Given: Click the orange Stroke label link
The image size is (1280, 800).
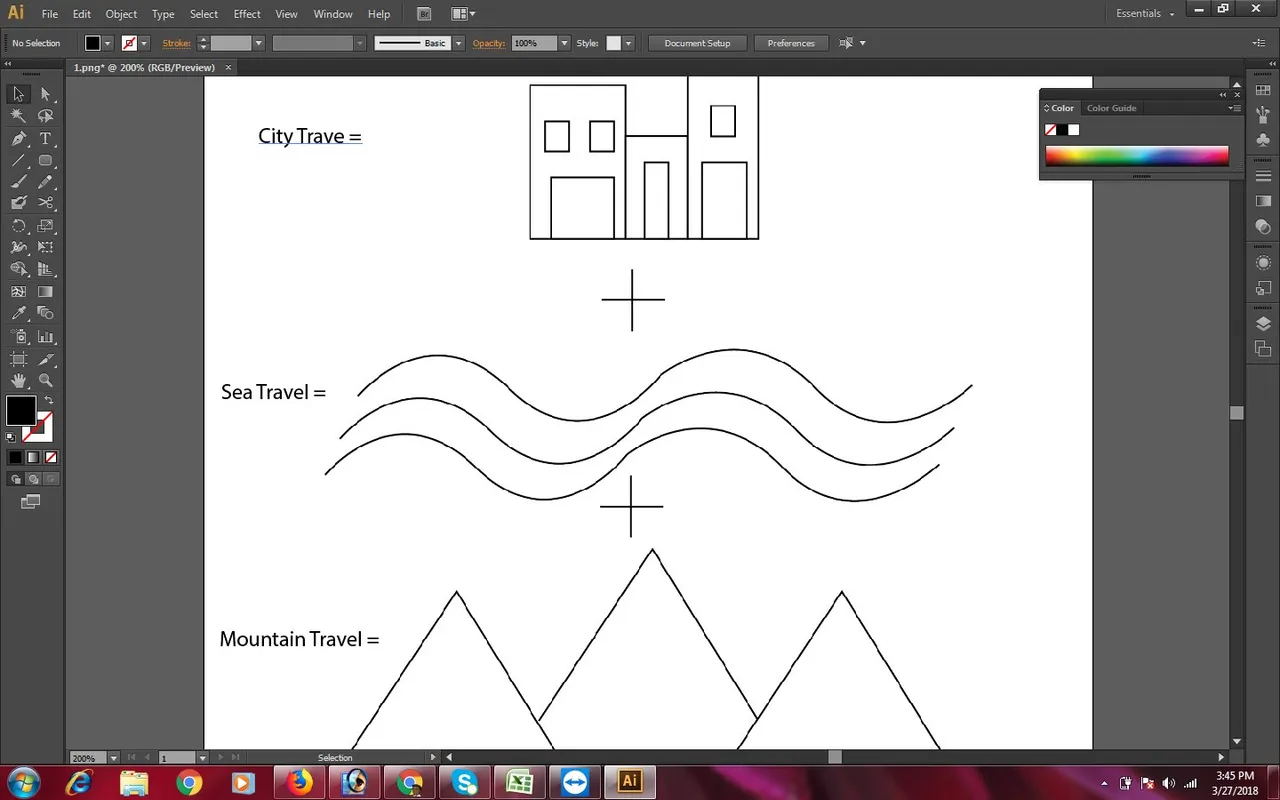Looking at the screenshot, I should [176, 43].
